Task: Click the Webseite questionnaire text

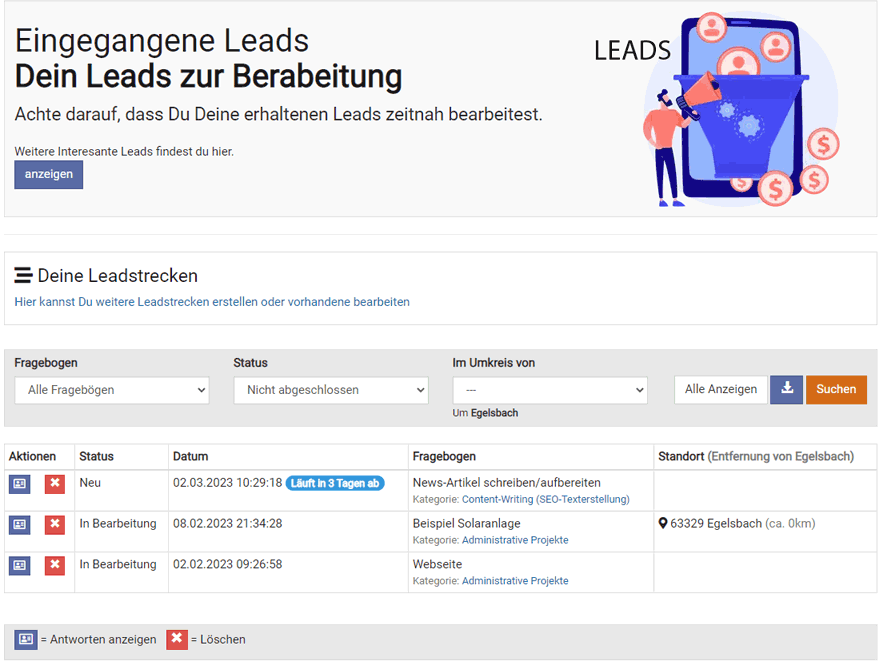Action: [x=437, y=564]
